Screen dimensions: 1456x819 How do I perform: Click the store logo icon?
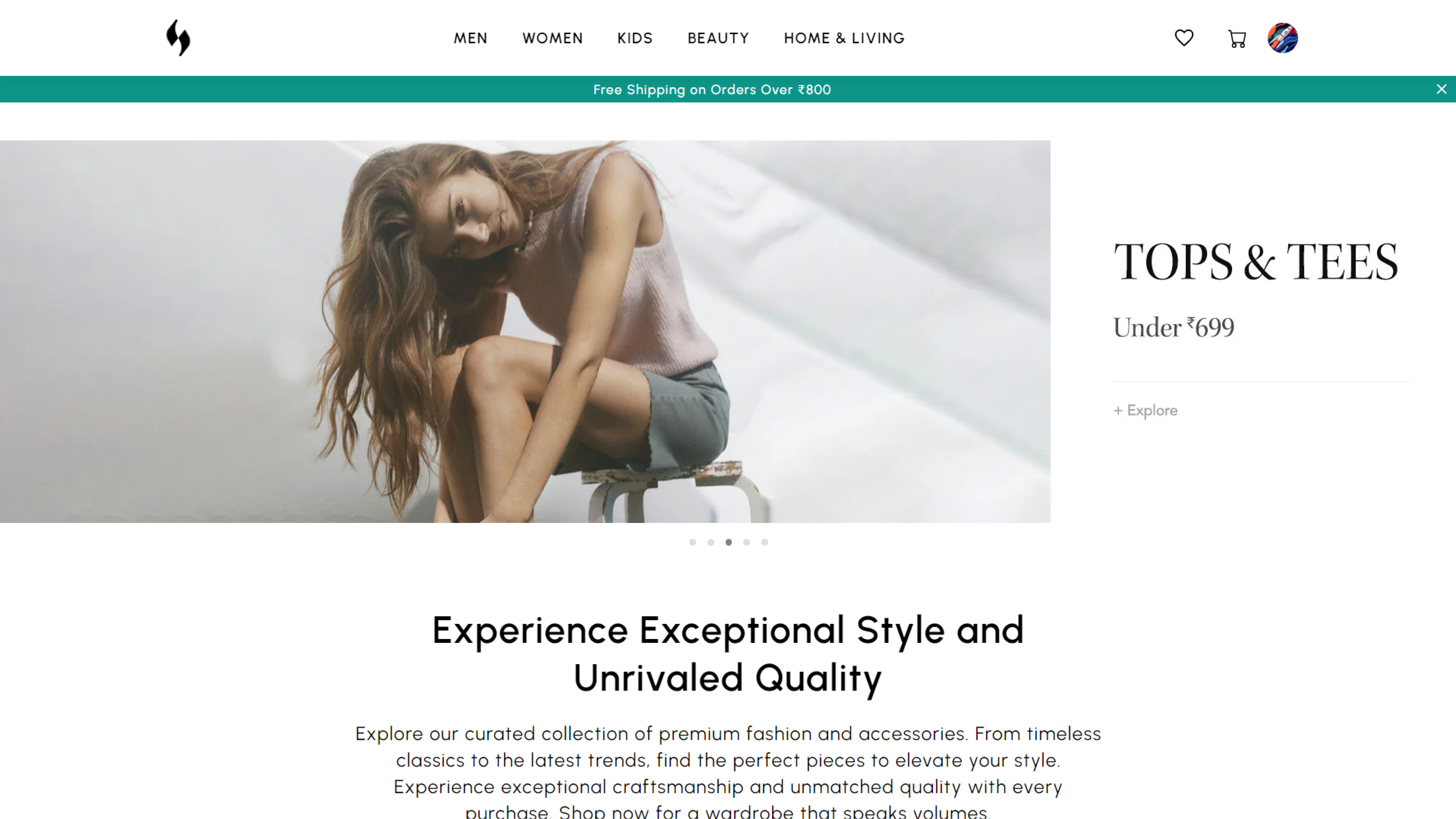tap(178, 38)
